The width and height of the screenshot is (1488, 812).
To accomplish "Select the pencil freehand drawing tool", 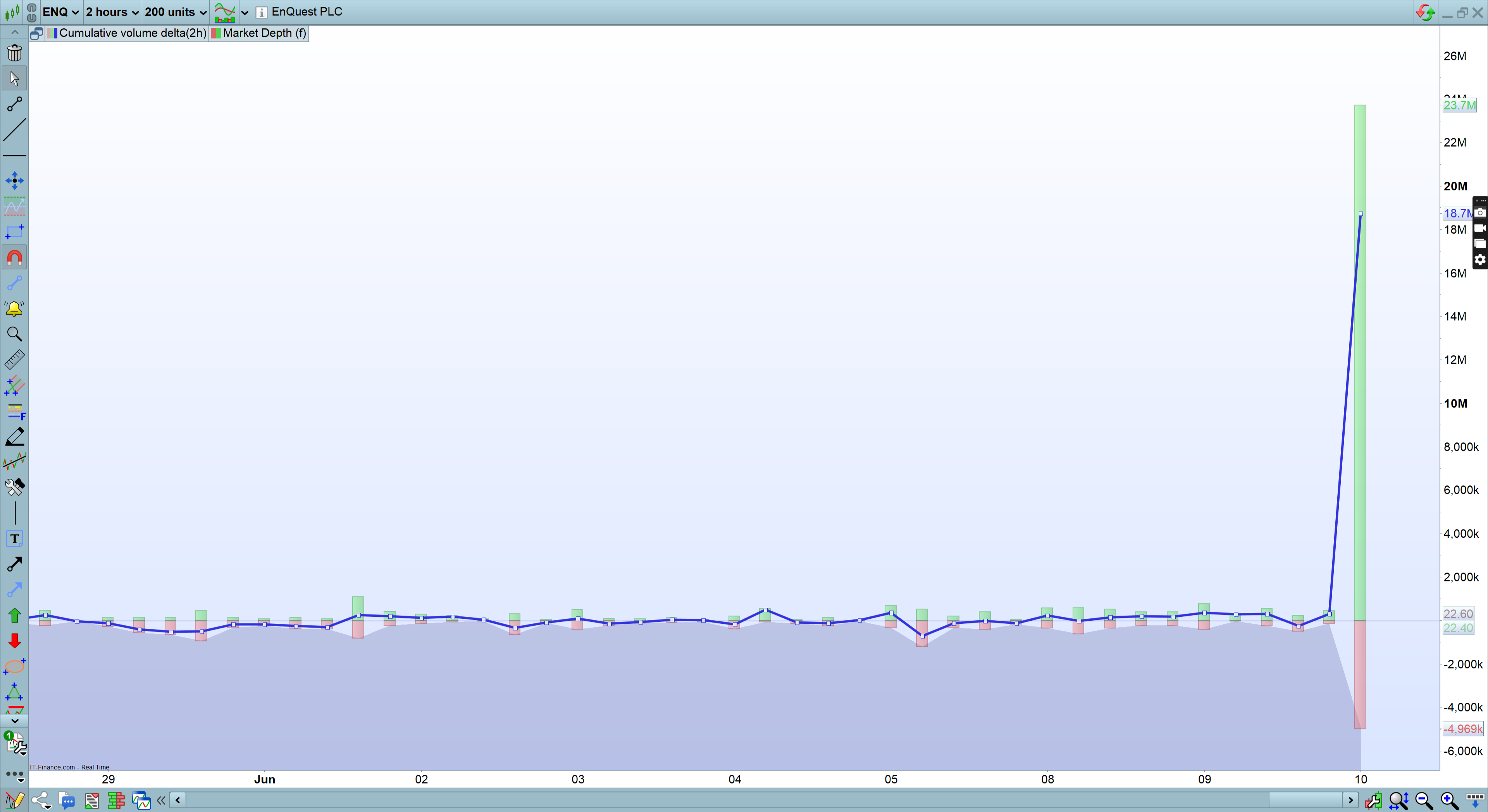I will [14, 437].
